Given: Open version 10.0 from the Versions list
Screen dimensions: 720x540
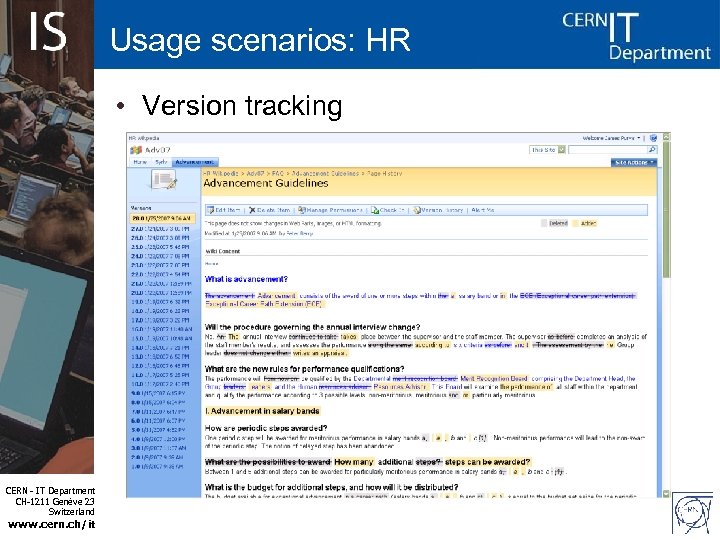Looking at the screenshot, I should pyautogui.click(x=161, y=384).
